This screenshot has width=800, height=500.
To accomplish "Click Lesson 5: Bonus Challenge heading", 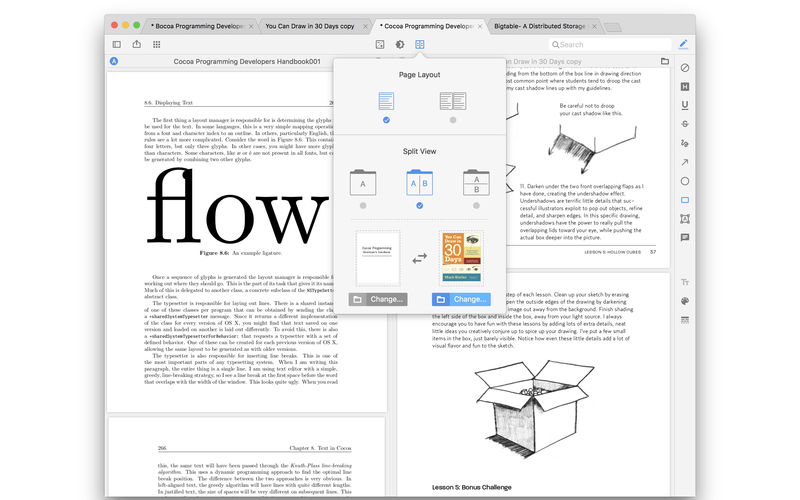I will coord(471,487).
